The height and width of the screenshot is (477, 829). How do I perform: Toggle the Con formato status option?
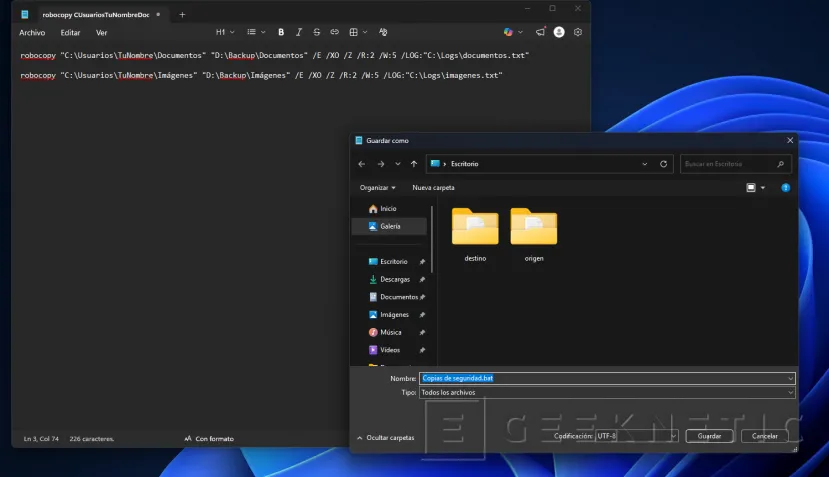pyautogui.click(x=209, y=438)
